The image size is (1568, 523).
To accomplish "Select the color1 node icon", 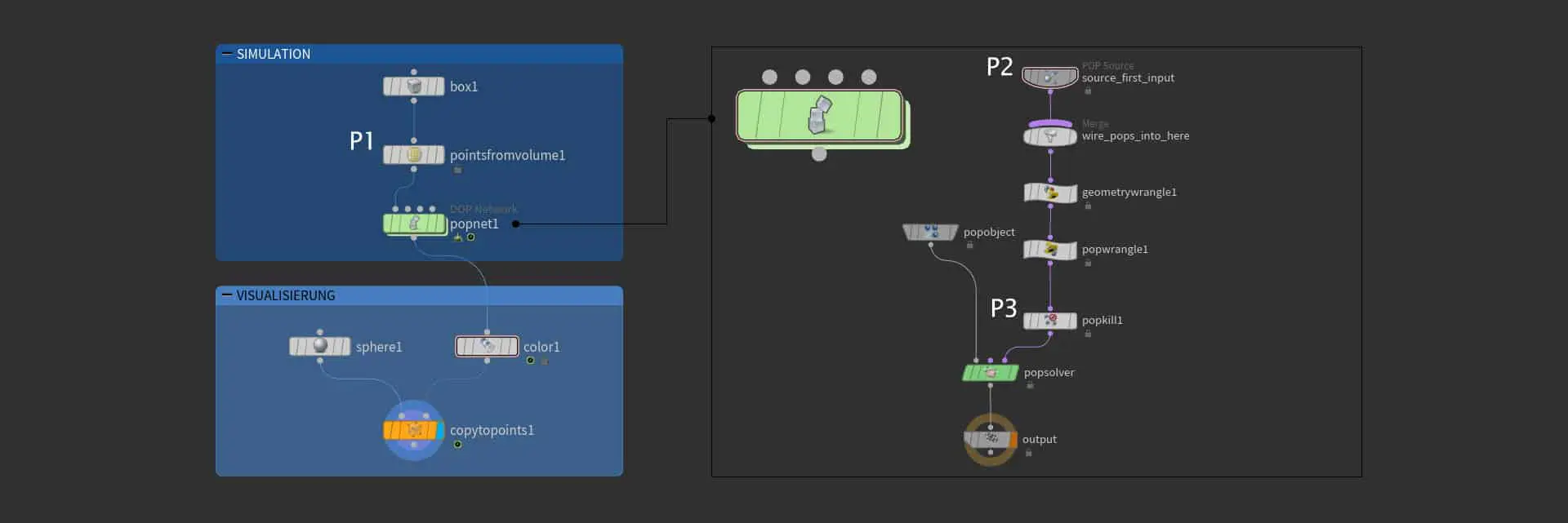I will [x=487, y=347].
